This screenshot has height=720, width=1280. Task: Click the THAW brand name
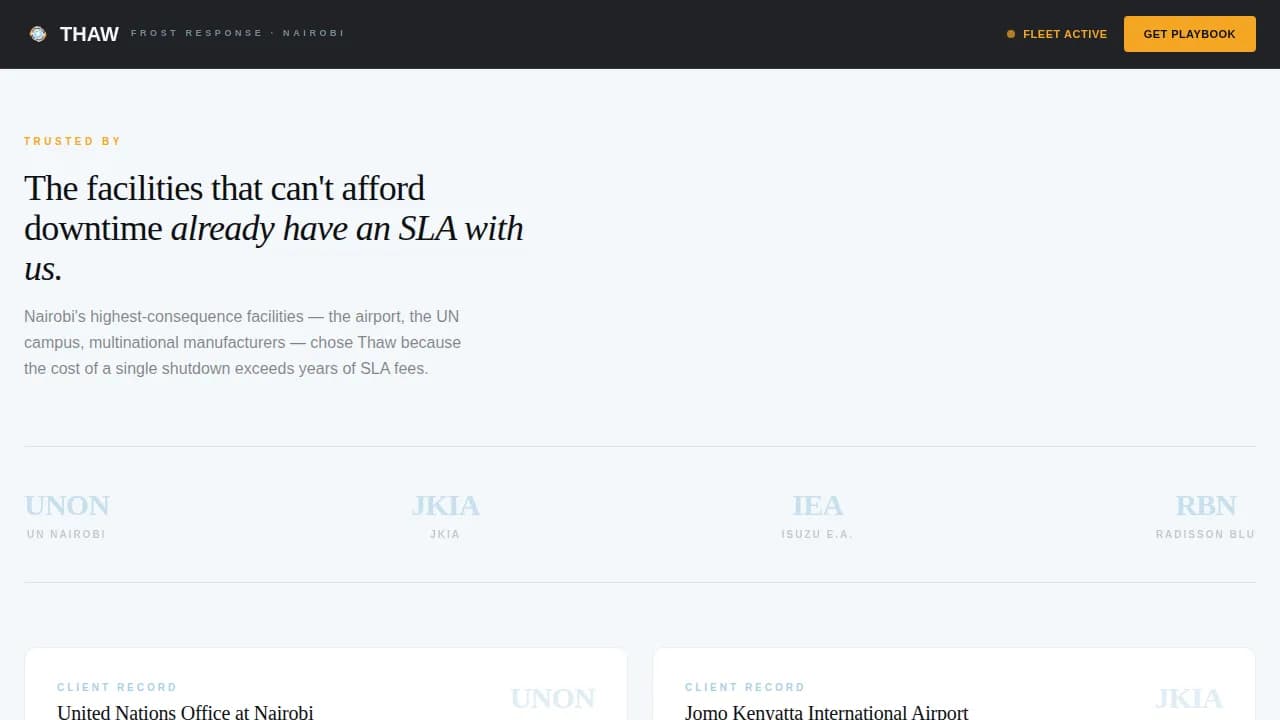click(x=89, y=34)
